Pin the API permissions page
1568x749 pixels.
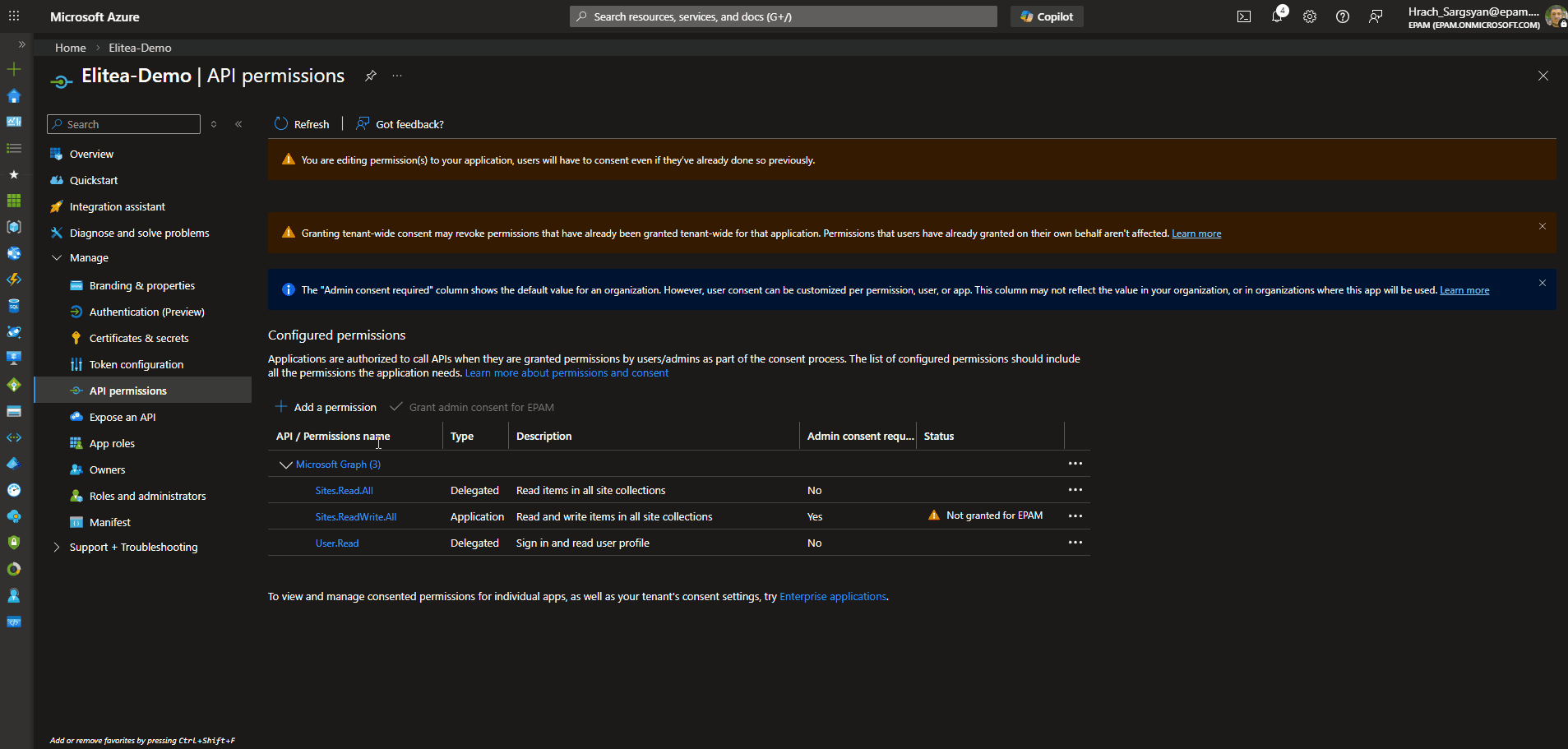tap(371, 75)
